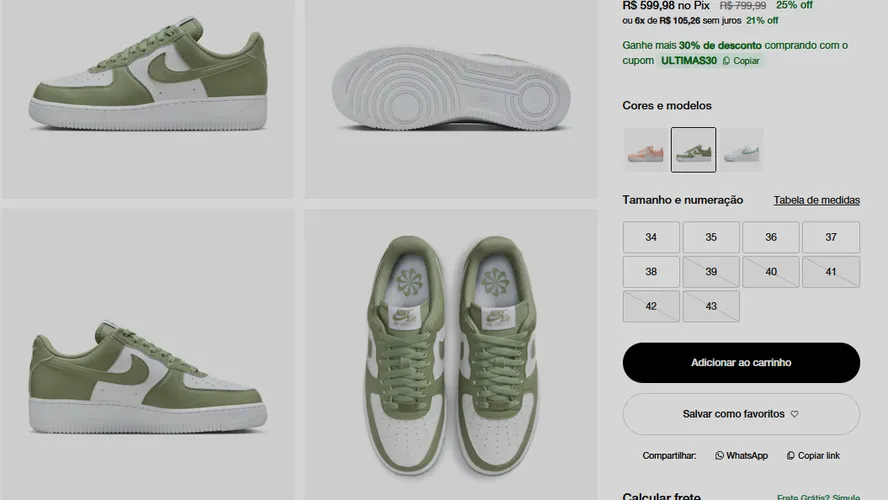This screenshot has width=888, height=500.
Task: Share via the WhatsApp icon
Action: click(x=719, y=455)
